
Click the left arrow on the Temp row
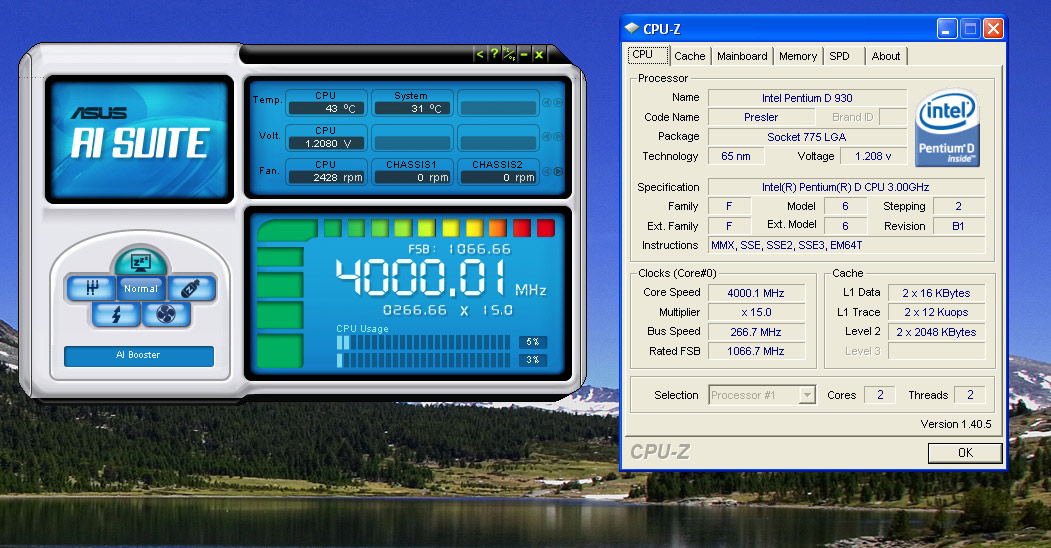[x=547, y=102]
